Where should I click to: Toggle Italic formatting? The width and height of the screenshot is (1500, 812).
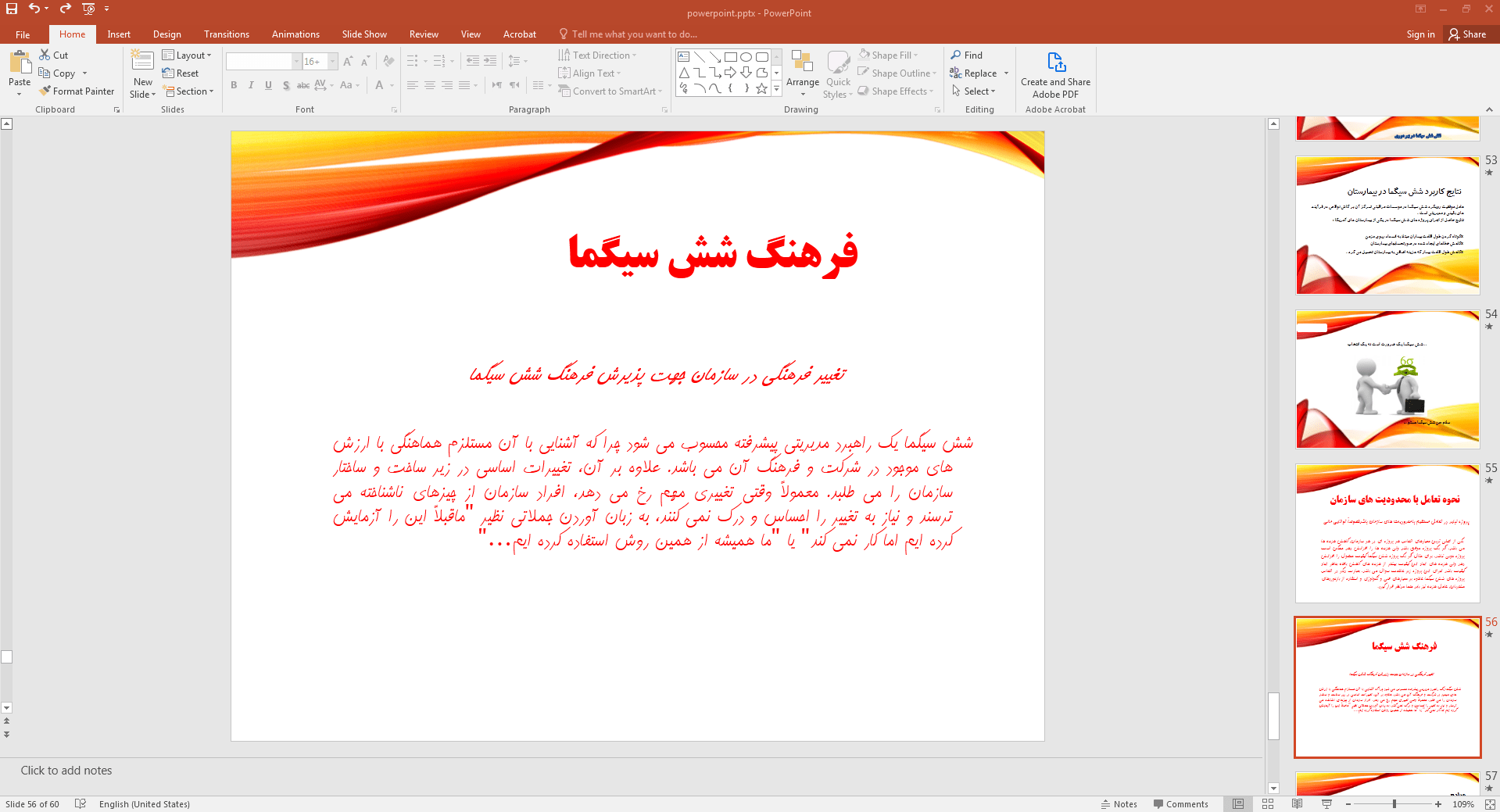(x=251, y=85)
